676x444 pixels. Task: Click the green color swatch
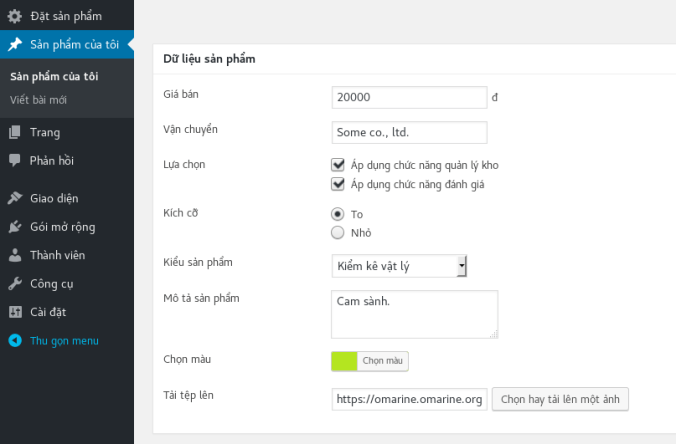[344, 360]
